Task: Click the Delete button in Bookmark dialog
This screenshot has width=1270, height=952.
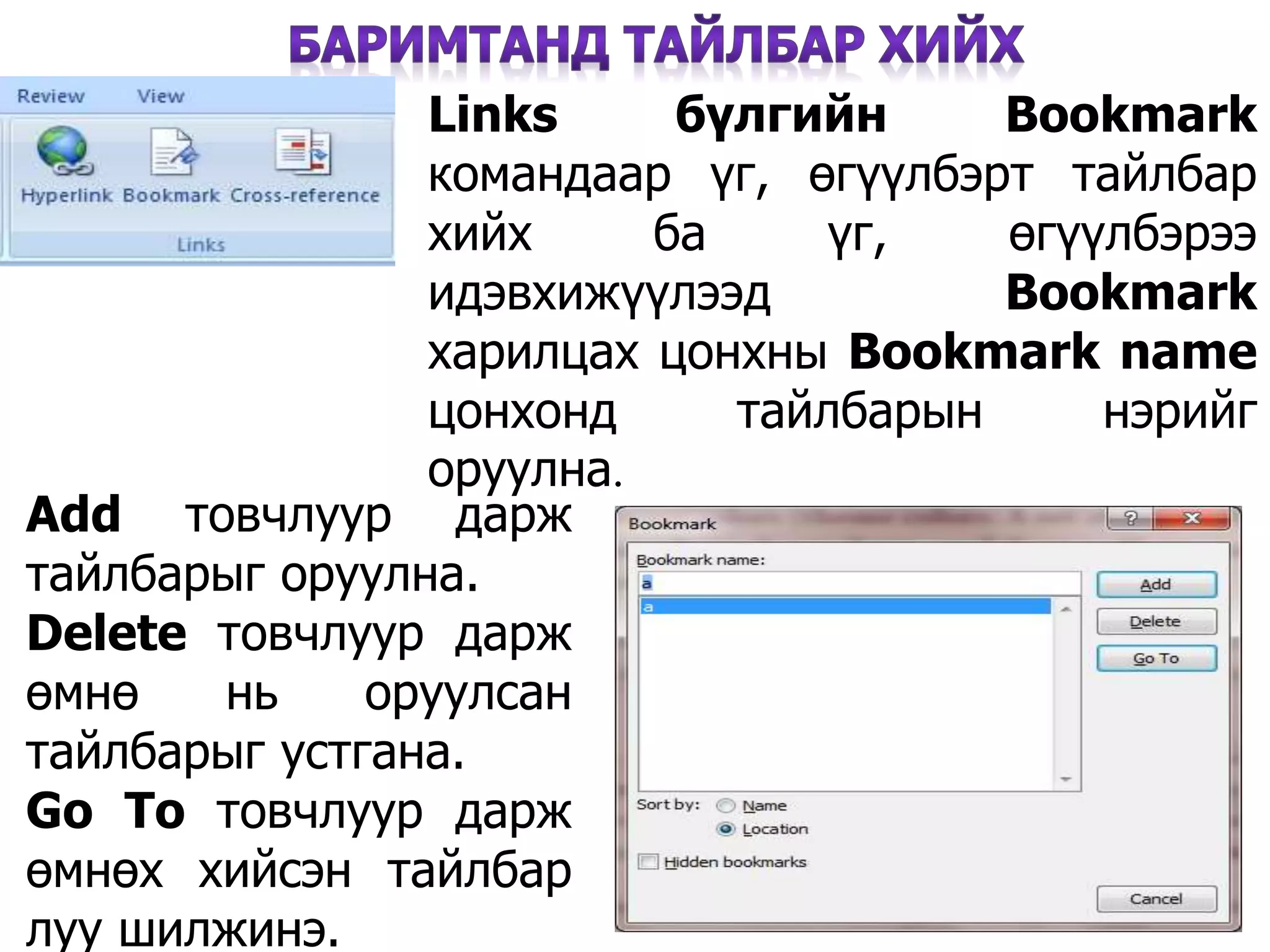Action: tap(1157, 622)
